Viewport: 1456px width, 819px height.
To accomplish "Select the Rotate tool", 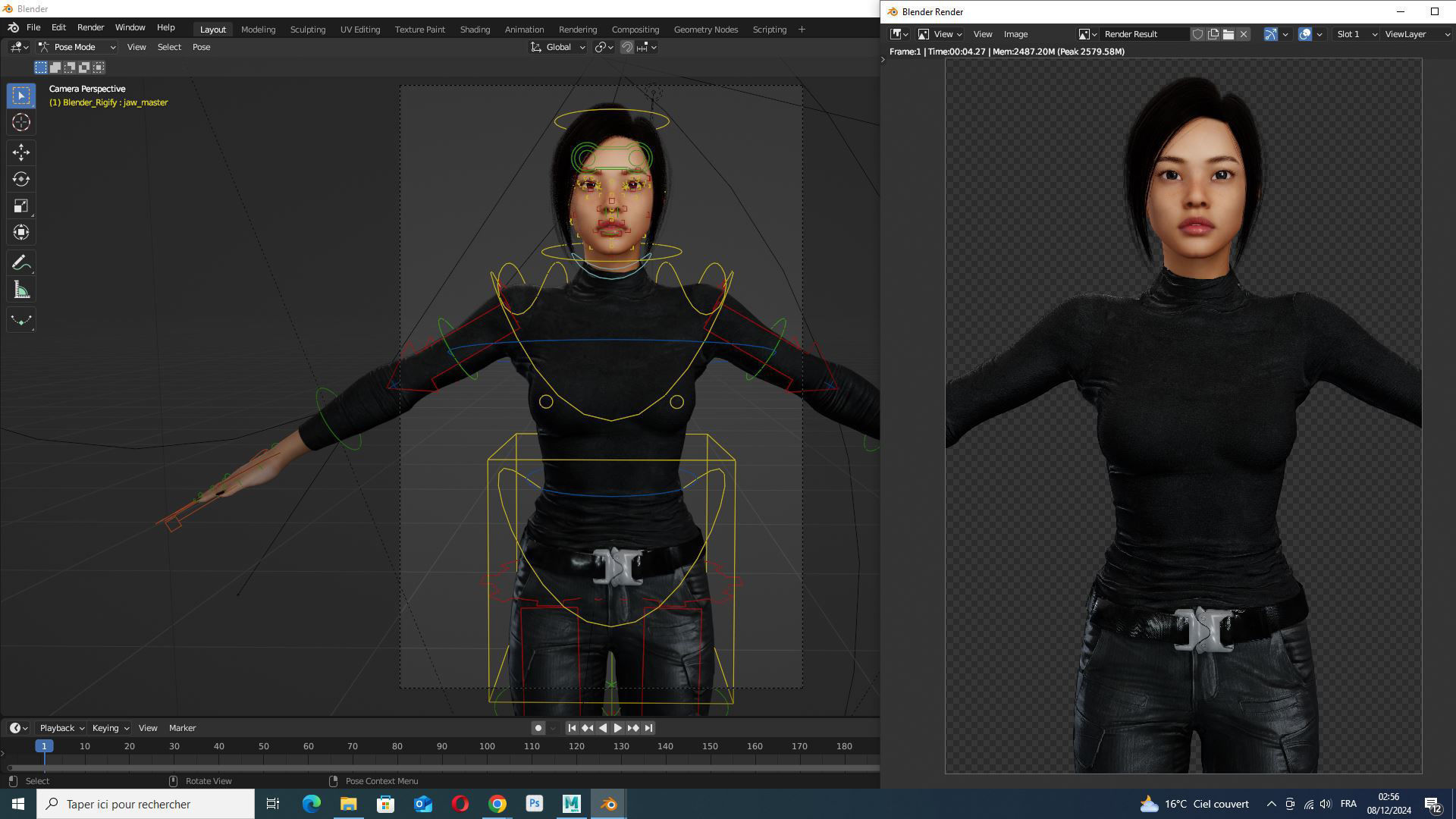I will click(21, 179).
